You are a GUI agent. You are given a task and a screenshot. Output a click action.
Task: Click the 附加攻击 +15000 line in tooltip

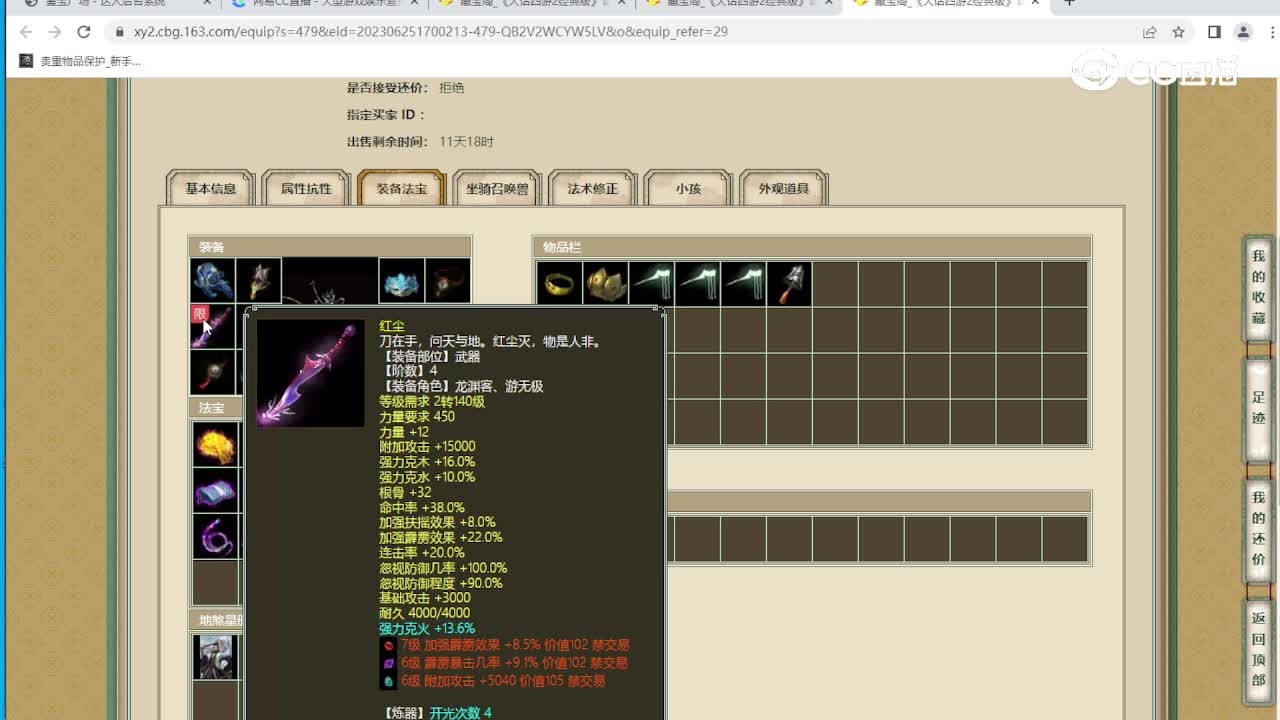[x=427, y=447]
